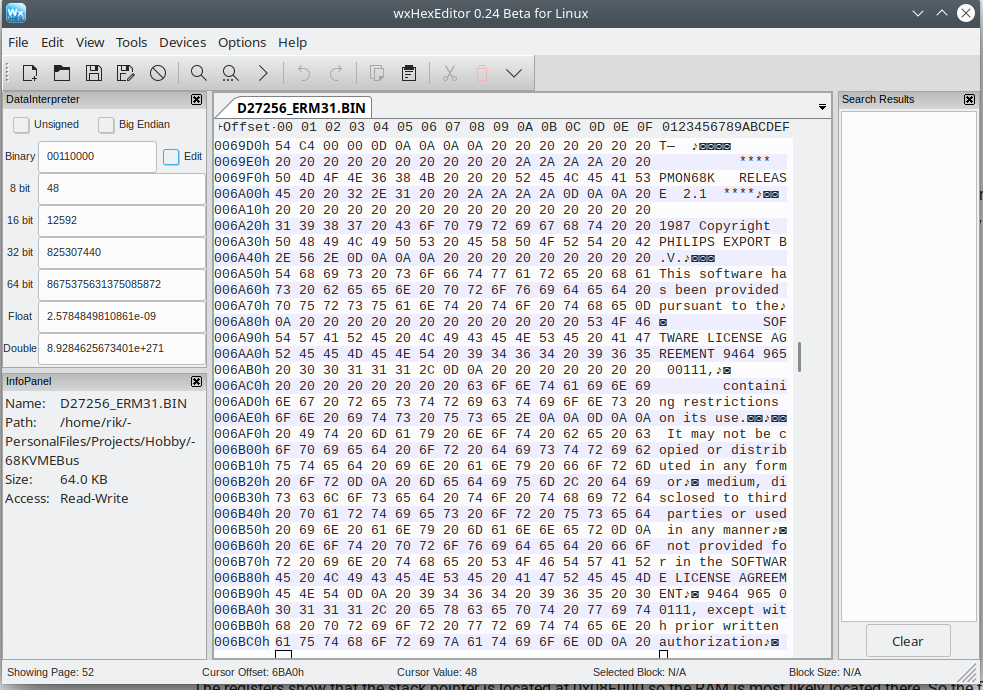Screen dimensions: 983x690
Task: Click the Double value field
Action: (122, 348)
